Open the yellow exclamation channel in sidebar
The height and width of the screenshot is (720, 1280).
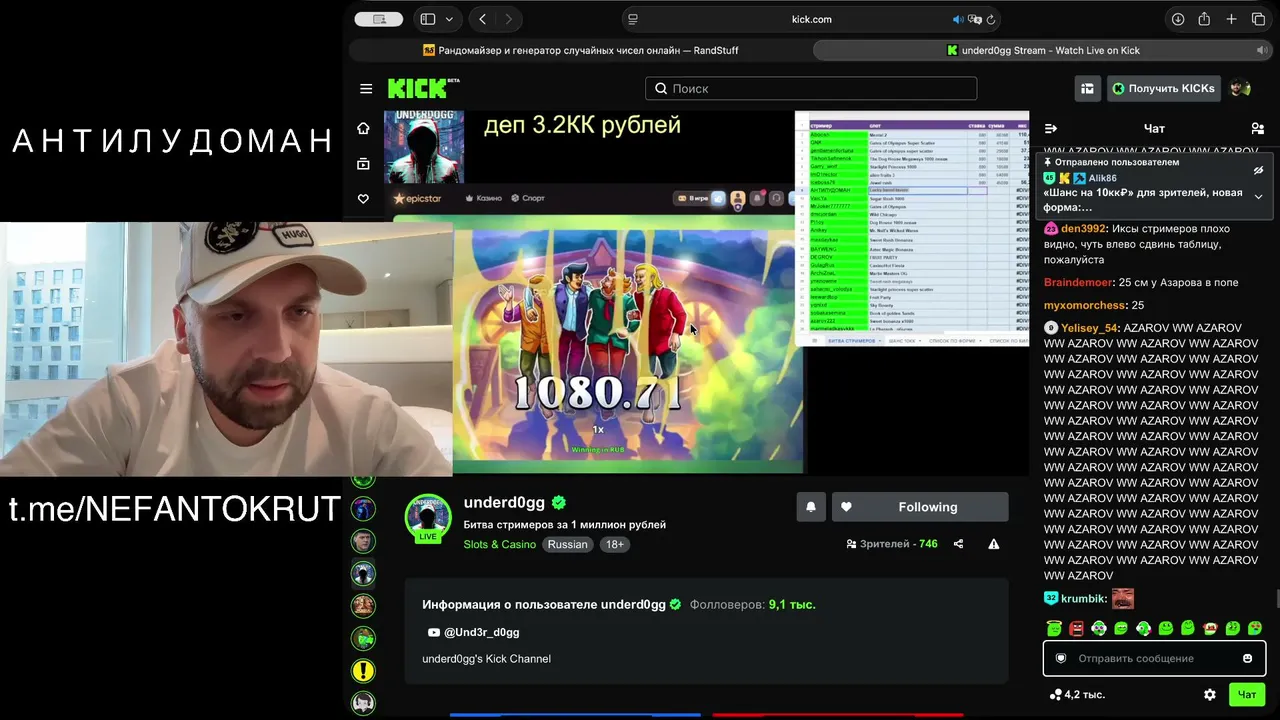tap(363, 671)
